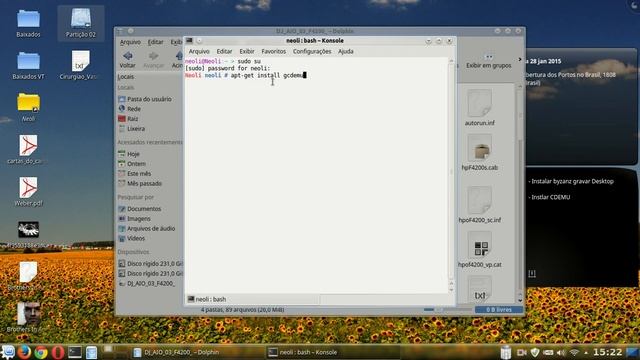Click Avançar forward arrow in Dolphin
This screenshot has height=360, width=640.
(x=153, y=59)
